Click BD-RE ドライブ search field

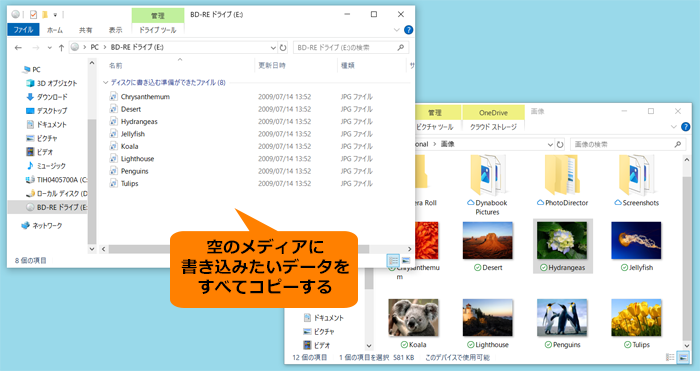[350, 47]
